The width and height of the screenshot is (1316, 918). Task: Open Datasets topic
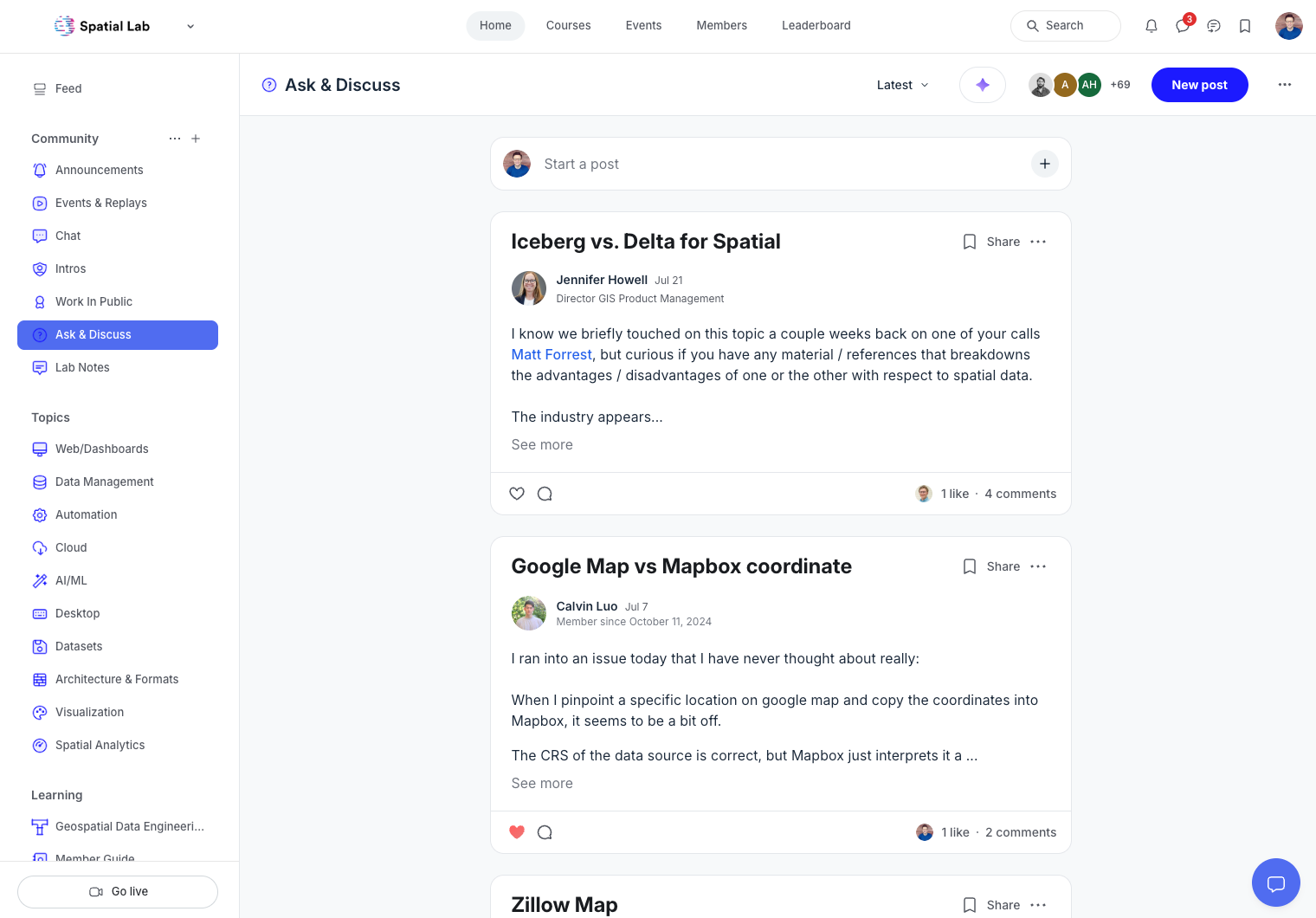(x=118, y=646)
